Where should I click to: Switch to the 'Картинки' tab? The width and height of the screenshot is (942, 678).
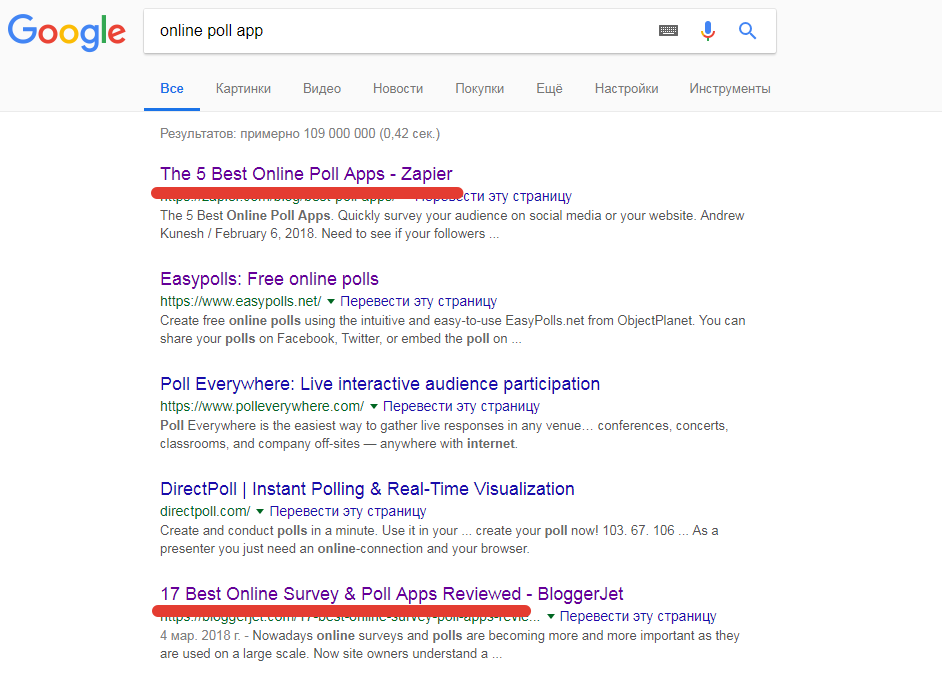tap(243, 88)
